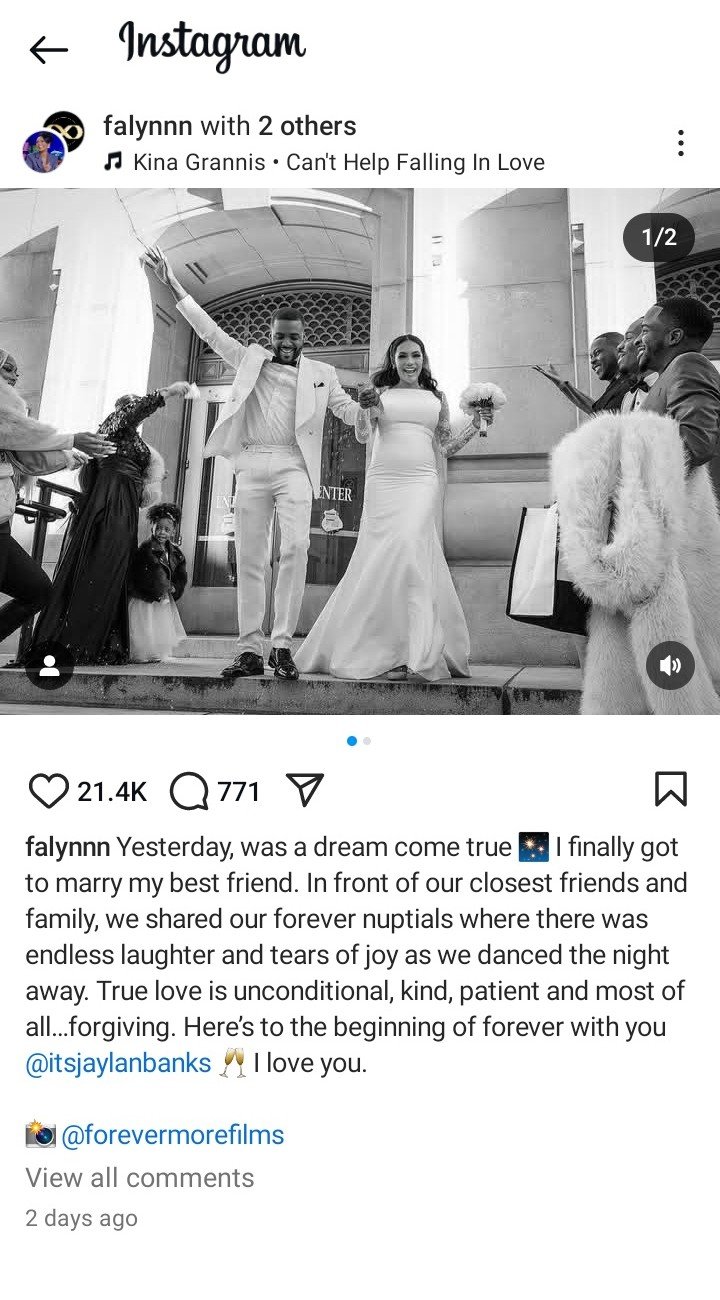
Task: Open the falynnn username in the header
Action: point(148,126)
